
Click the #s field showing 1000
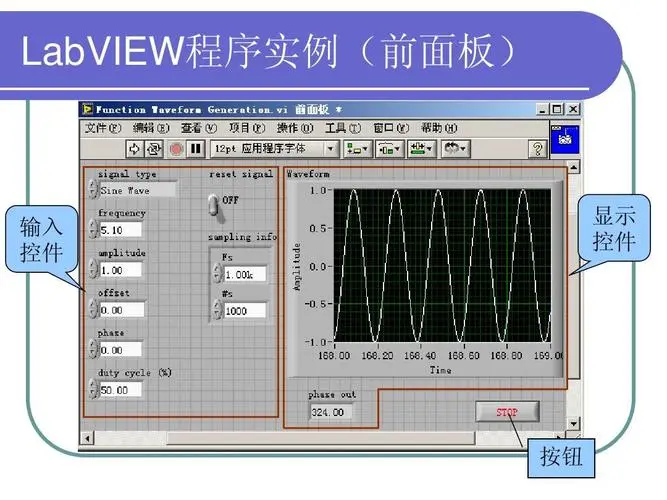click(x=245, y=311)
